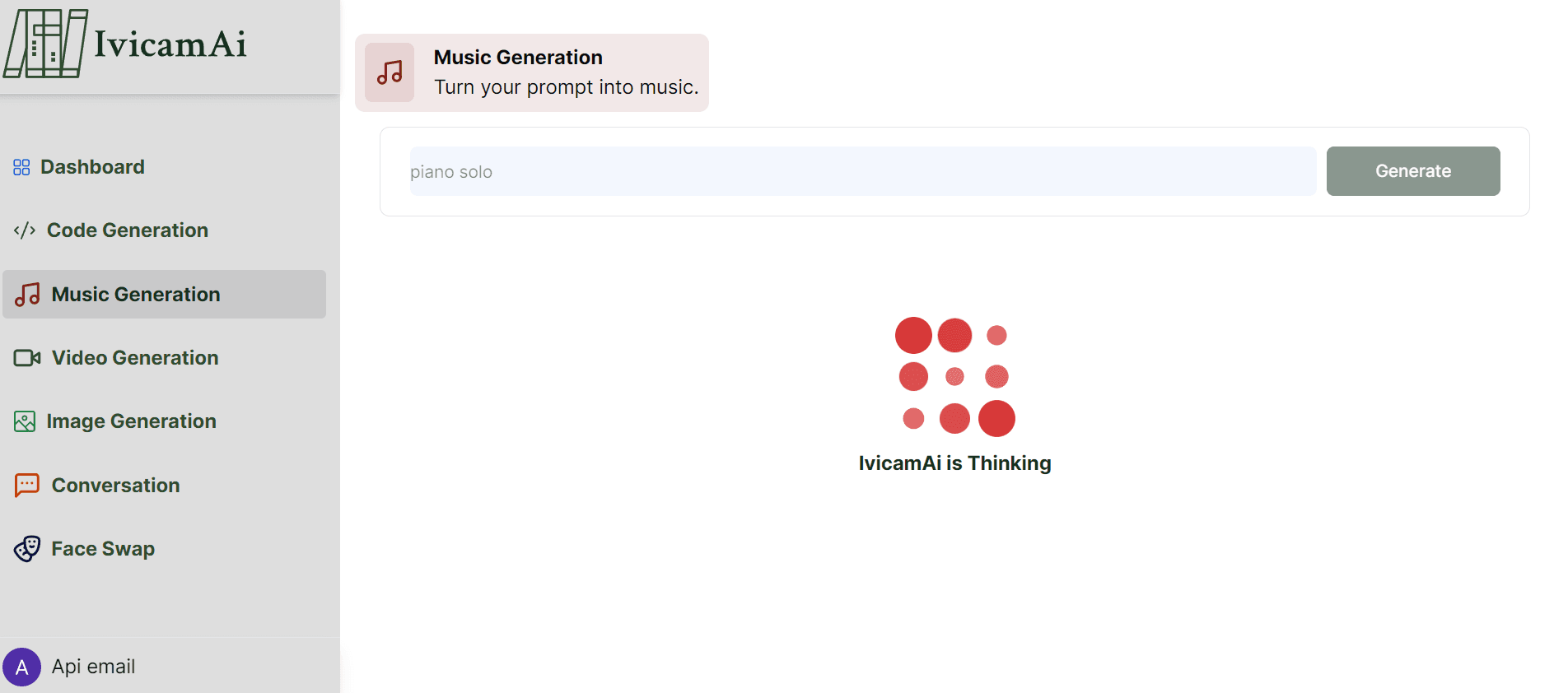Click the Dashboard grid icon
Image resolution: width=1568 pixels, height=693 pixels.
pos(21,167)
